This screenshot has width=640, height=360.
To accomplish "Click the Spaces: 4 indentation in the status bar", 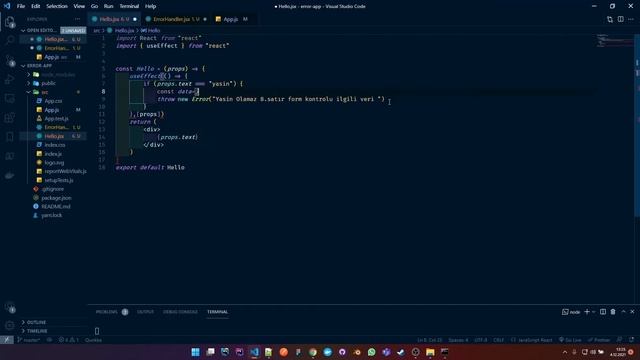I will click(458, 340).
